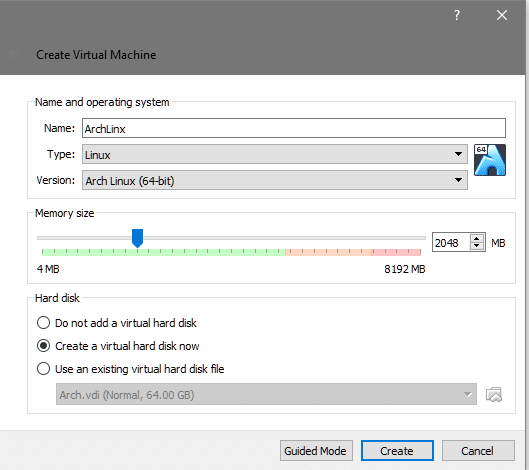Click the red zone of memory slider

[396, 252]
